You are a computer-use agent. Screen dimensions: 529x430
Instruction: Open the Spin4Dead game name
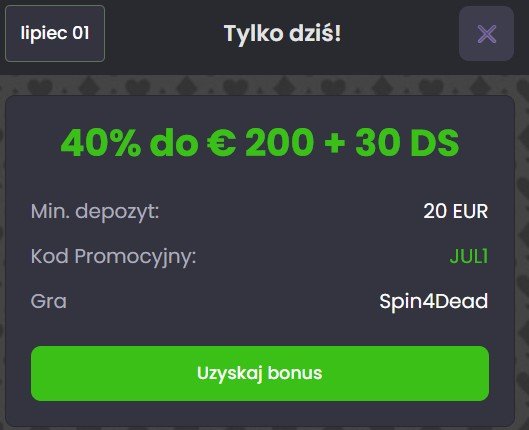tap(434, 301)
